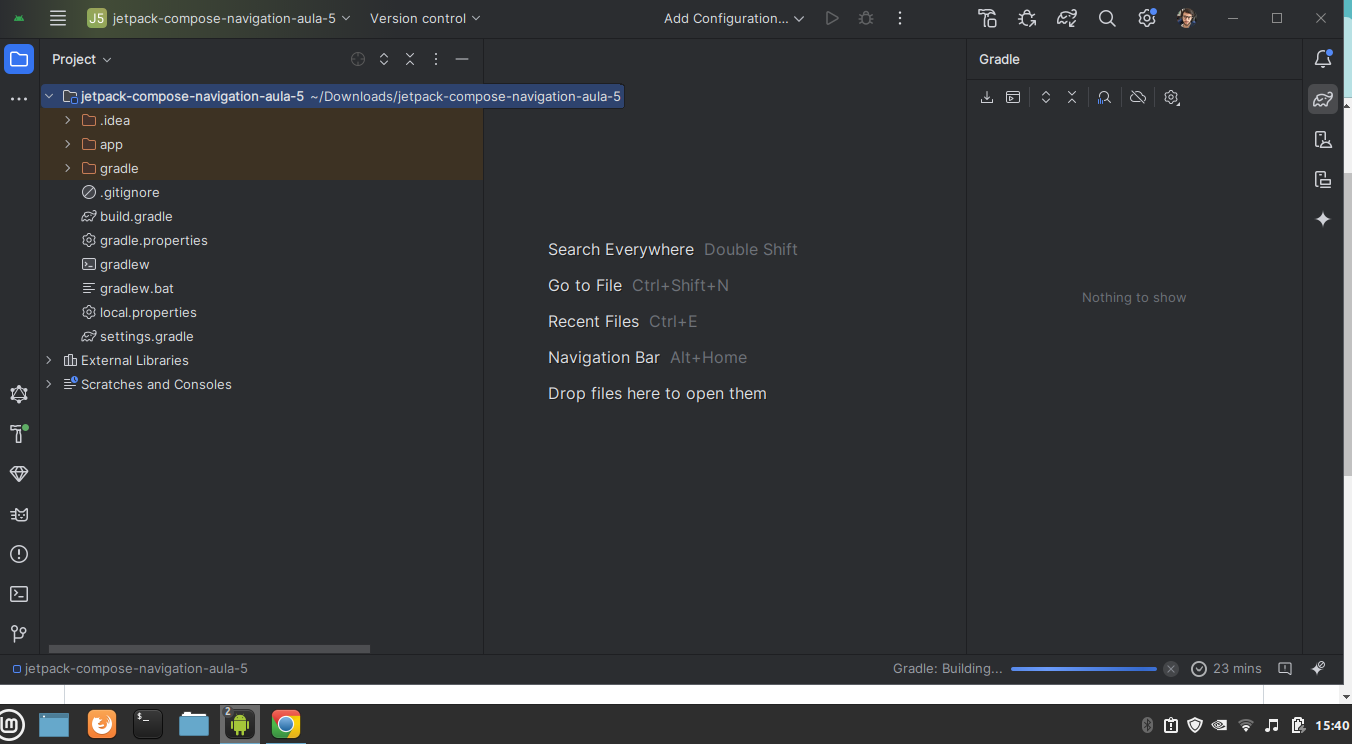Screen dimensions: 1352x744
Task: Click Select Opened File target icon
Action: click(358, 59)
